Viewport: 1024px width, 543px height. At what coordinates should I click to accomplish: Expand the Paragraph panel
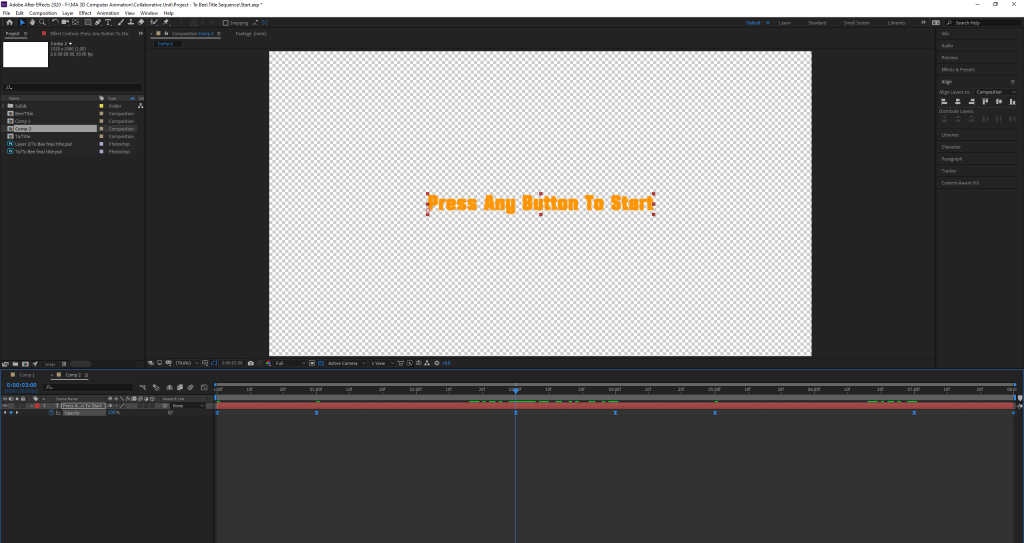pos(952,159)
